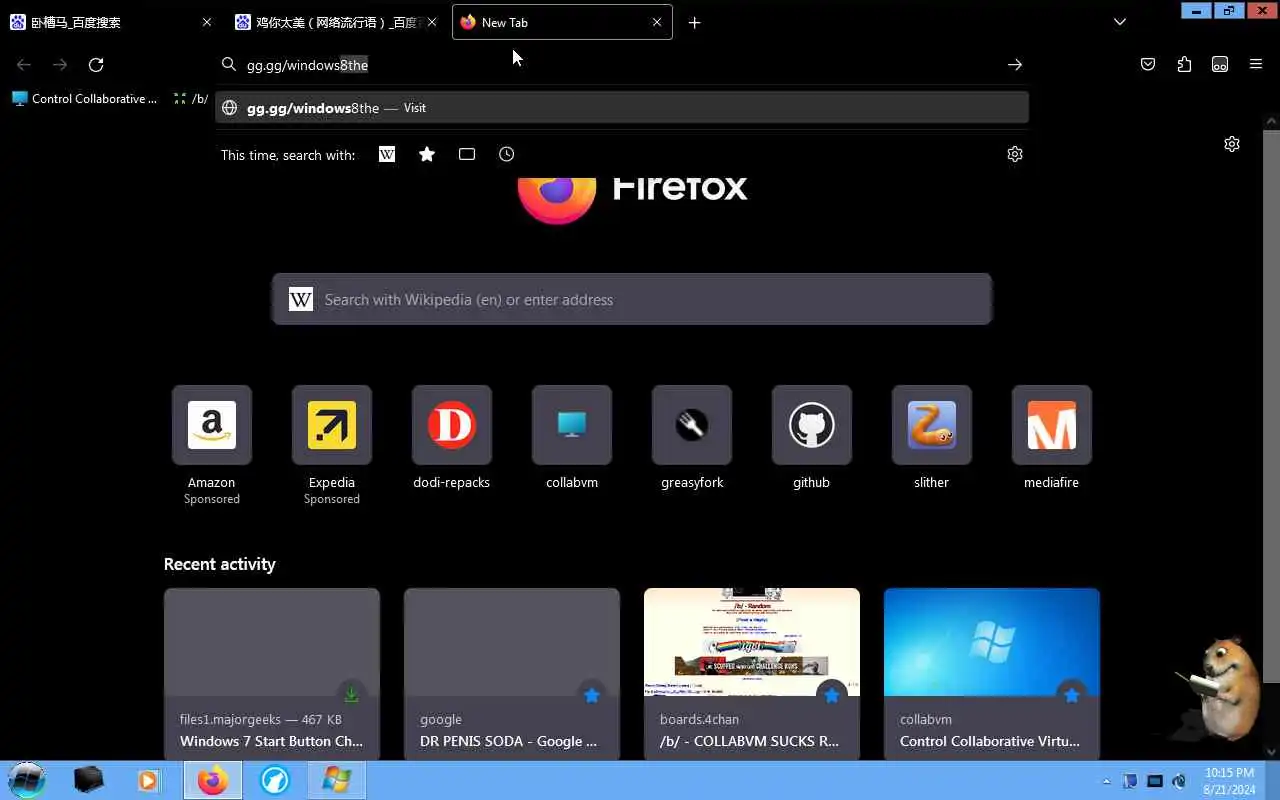This screenshot has width=1280, height=800.
Task: Open a new tab with plus button
Action: (x=695, y=22)
